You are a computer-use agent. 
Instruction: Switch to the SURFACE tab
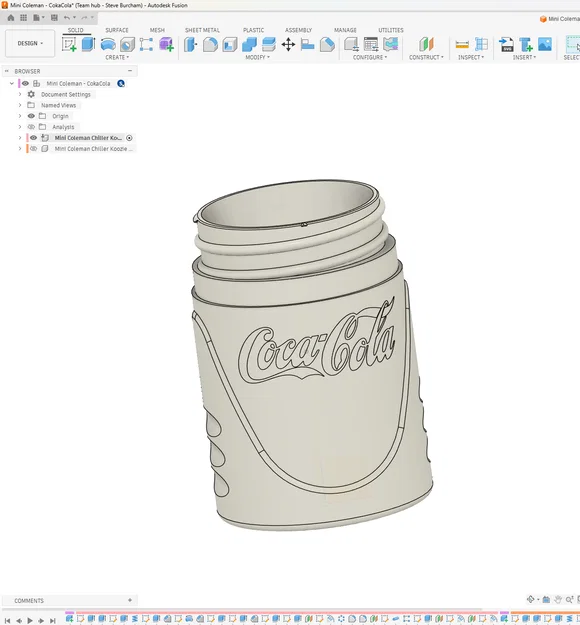[x=117, y=30]
